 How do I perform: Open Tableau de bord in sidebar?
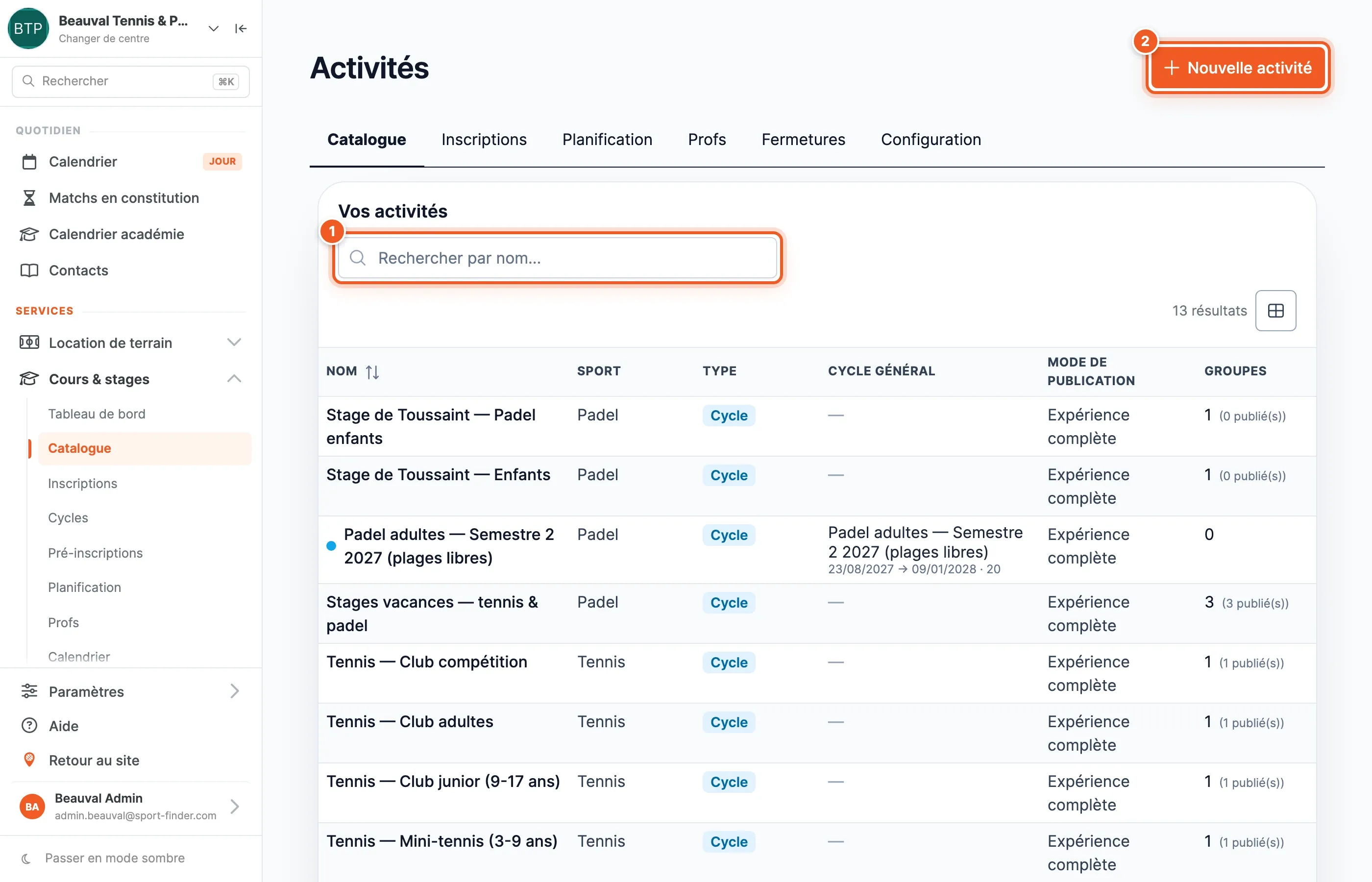(x=97, y=414)
